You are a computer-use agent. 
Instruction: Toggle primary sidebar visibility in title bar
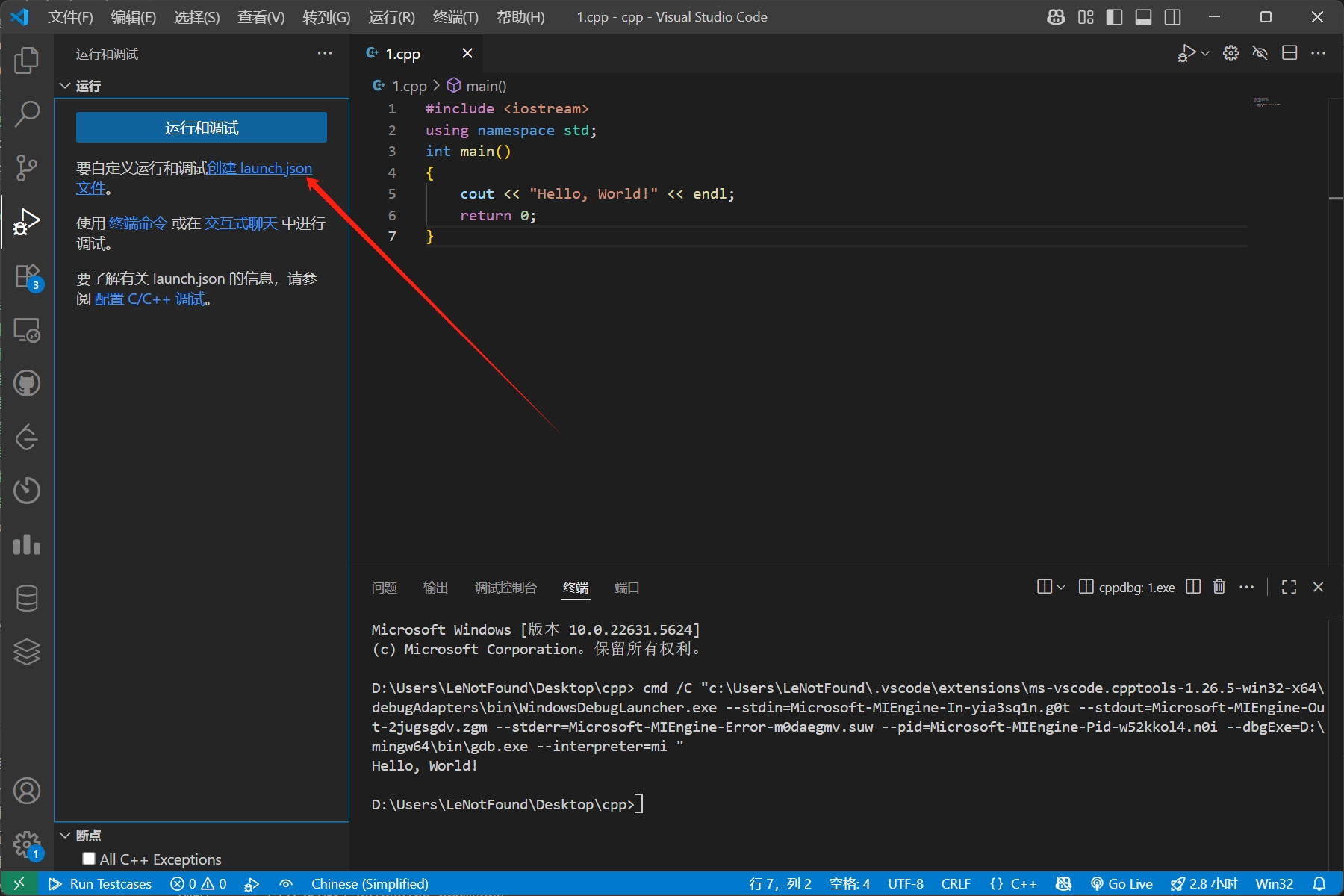tap(1114, 17)
